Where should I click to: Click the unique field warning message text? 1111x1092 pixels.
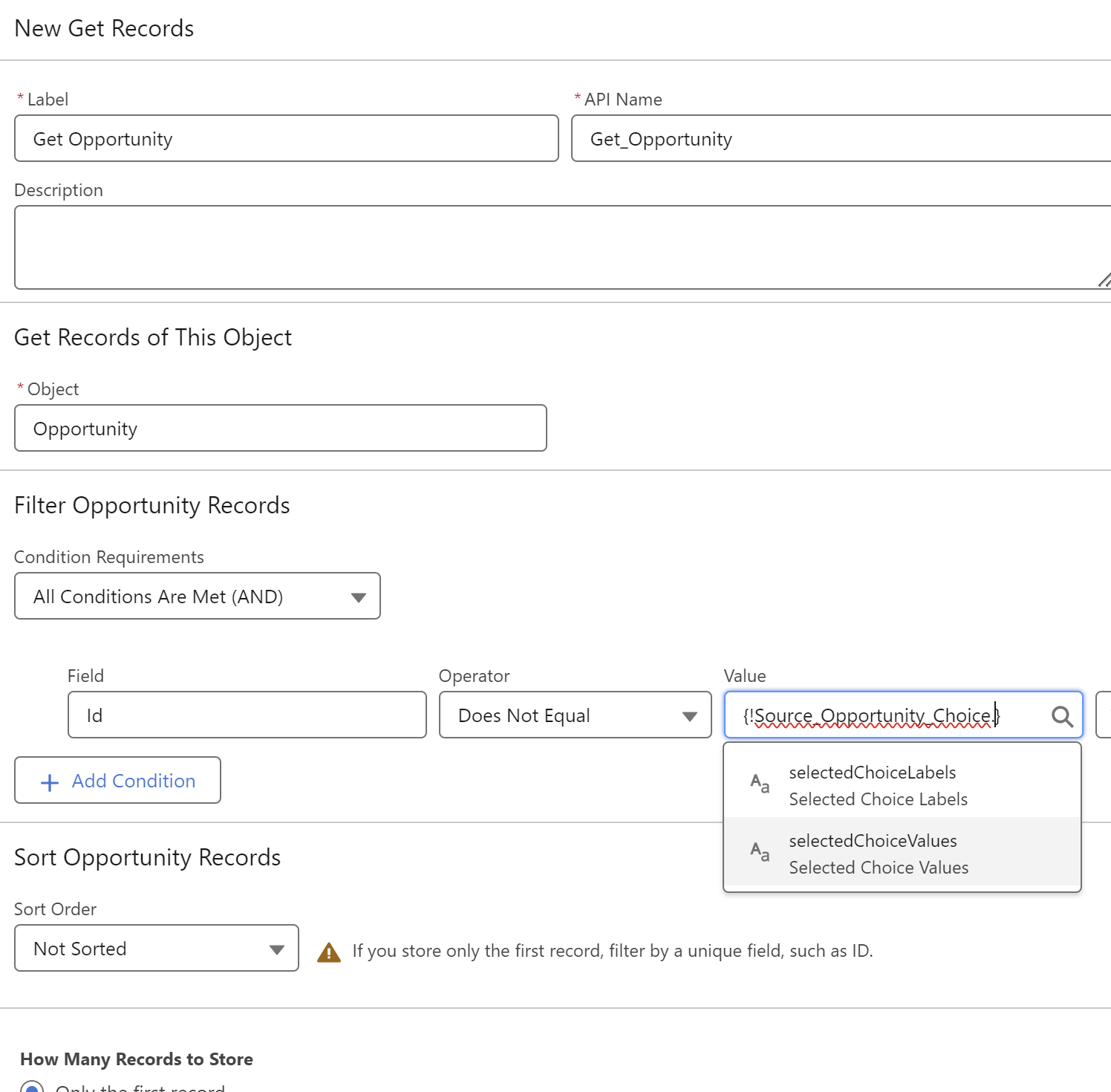pyautogui.click(x=613, y=951)
